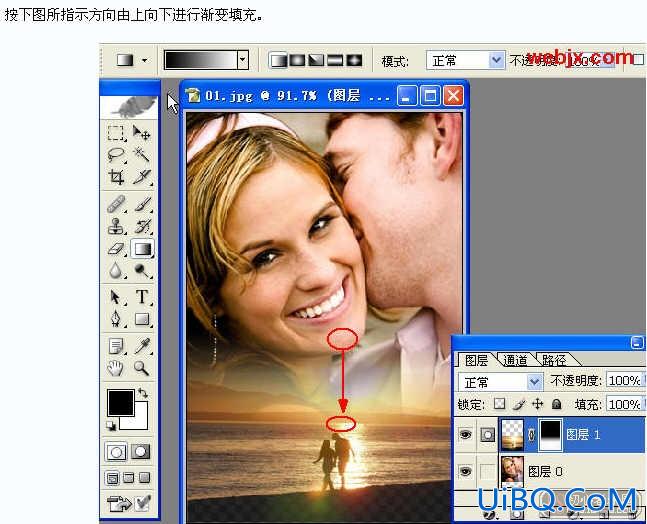Minimize the layers palette

[x=638, y=342]
